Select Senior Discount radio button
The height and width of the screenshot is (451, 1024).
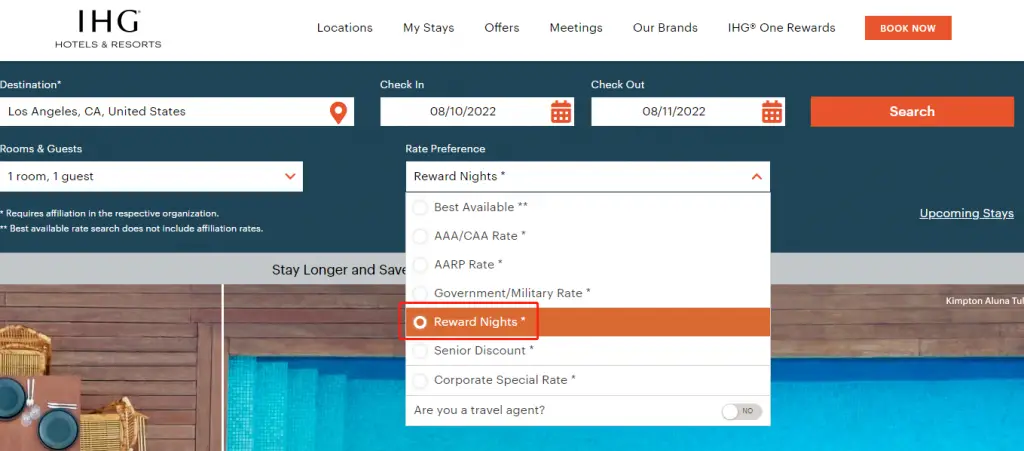pyautogui.click(x=420, y=351)
